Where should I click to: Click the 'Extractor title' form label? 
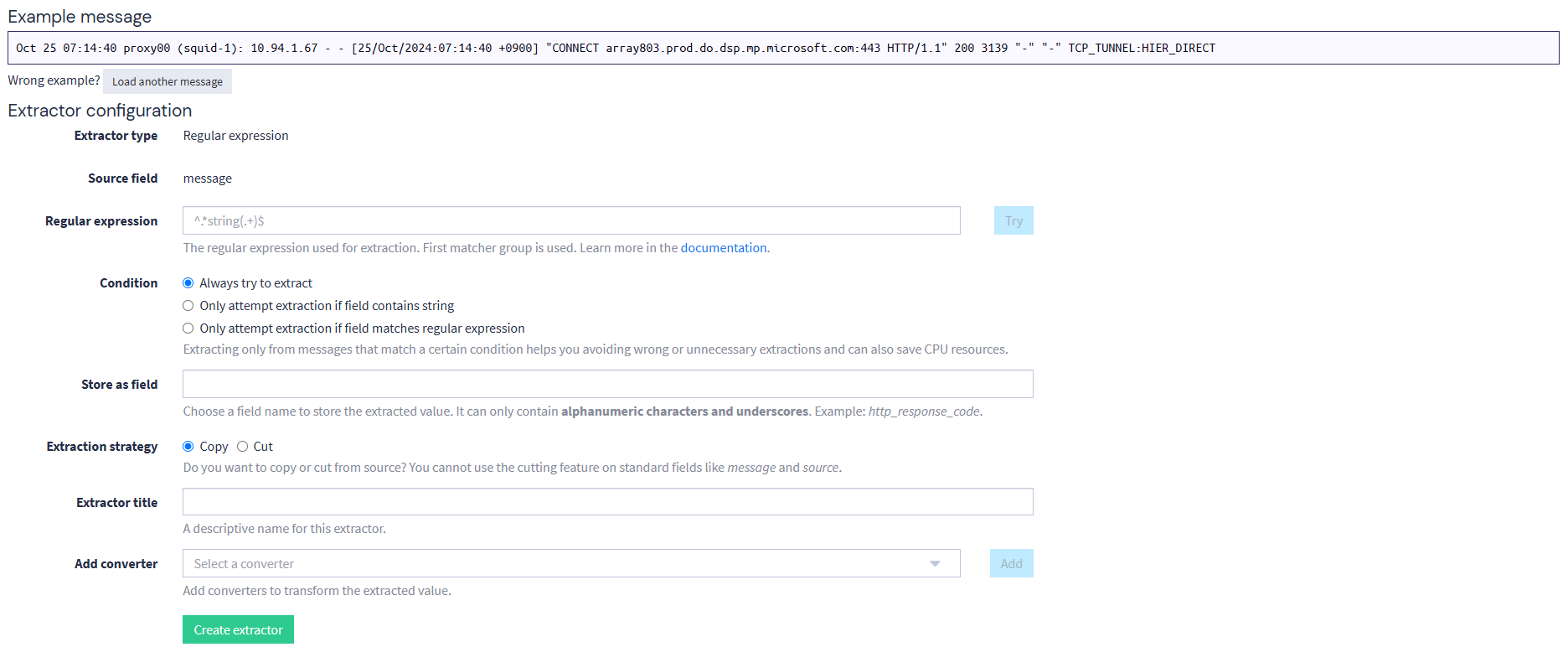pyautogui.click(x=116, y=503)
